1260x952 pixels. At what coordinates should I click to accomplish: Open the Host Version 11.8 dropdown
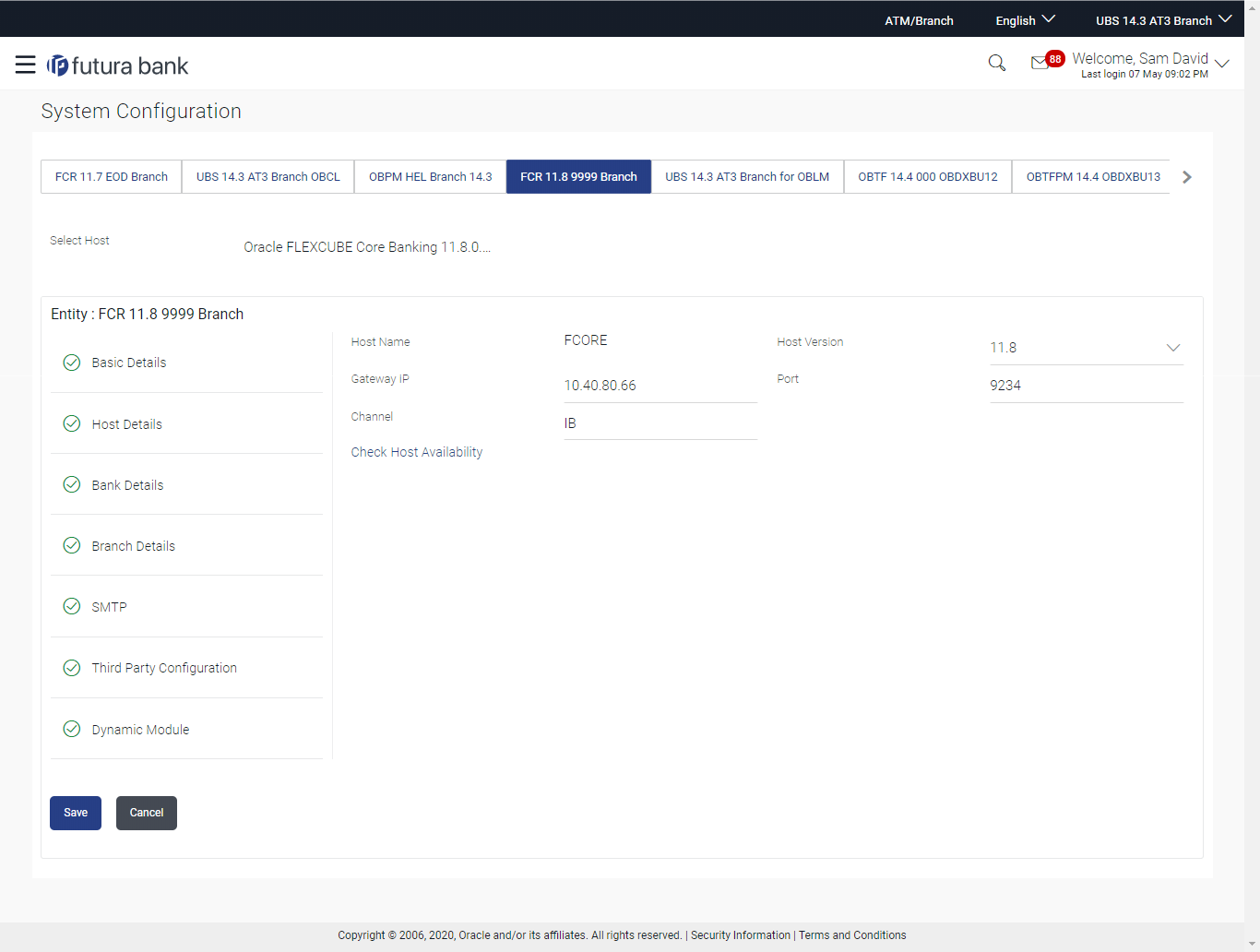click(x=1086, y=348)
